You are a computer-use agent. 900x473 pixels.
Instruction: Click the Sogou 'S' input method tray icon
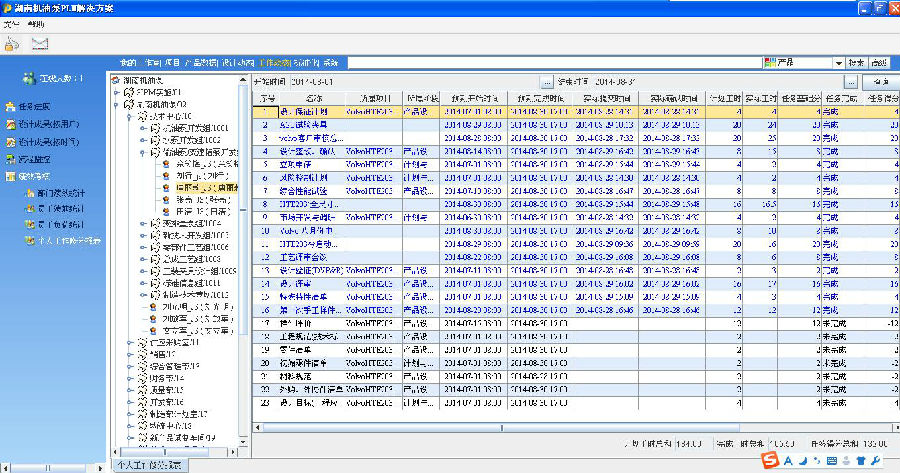coord(769,460)
